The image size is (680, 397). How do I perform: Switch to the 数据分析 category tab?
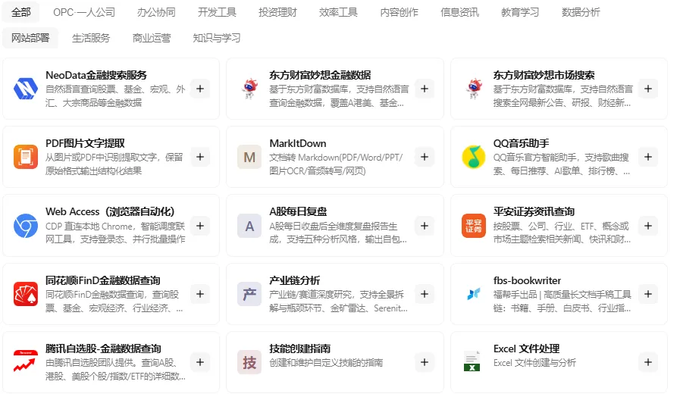click(581, 12)
